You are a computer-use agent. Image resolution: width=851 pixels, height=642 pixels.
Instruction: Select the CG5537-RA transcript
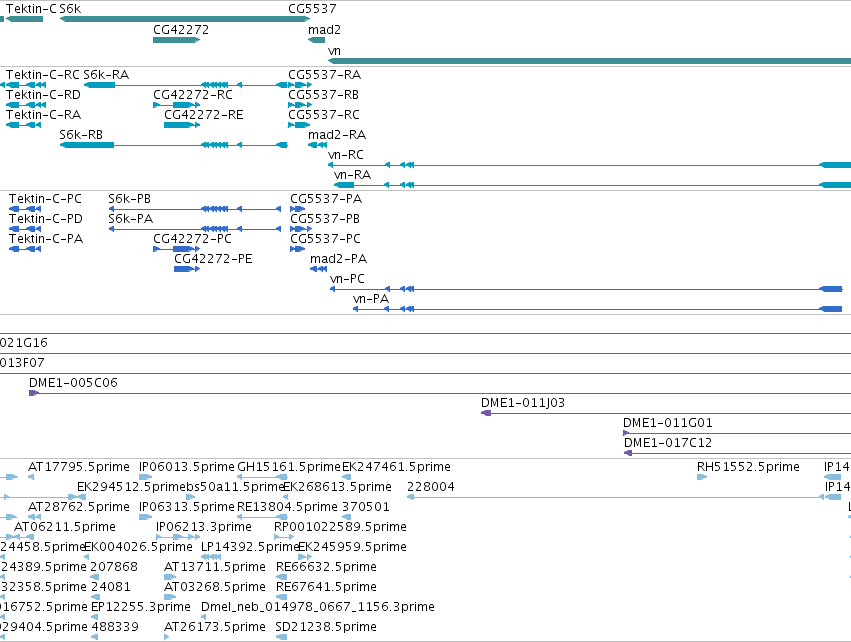point(300,85)
